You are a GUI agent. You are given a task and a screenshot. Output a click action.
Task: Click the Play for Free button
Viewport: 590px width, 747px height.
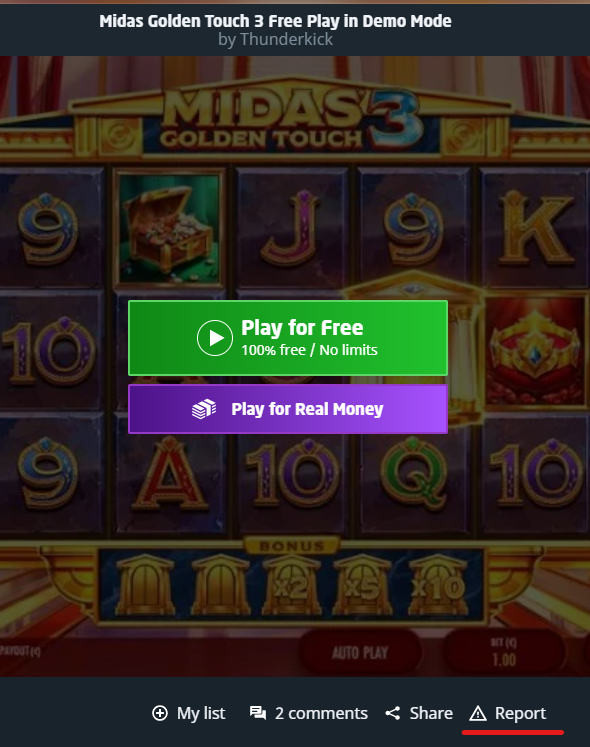point(288,338)
